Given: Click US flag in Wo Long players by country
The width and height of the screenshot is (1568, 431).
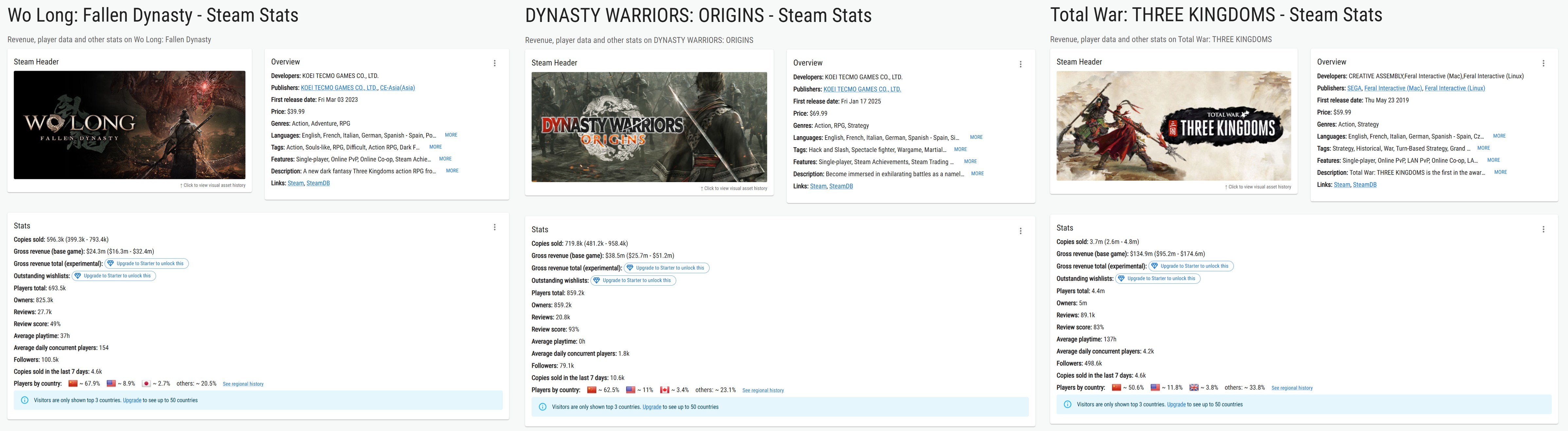Looking at the screenshot, I should click(x=111, y=384).
